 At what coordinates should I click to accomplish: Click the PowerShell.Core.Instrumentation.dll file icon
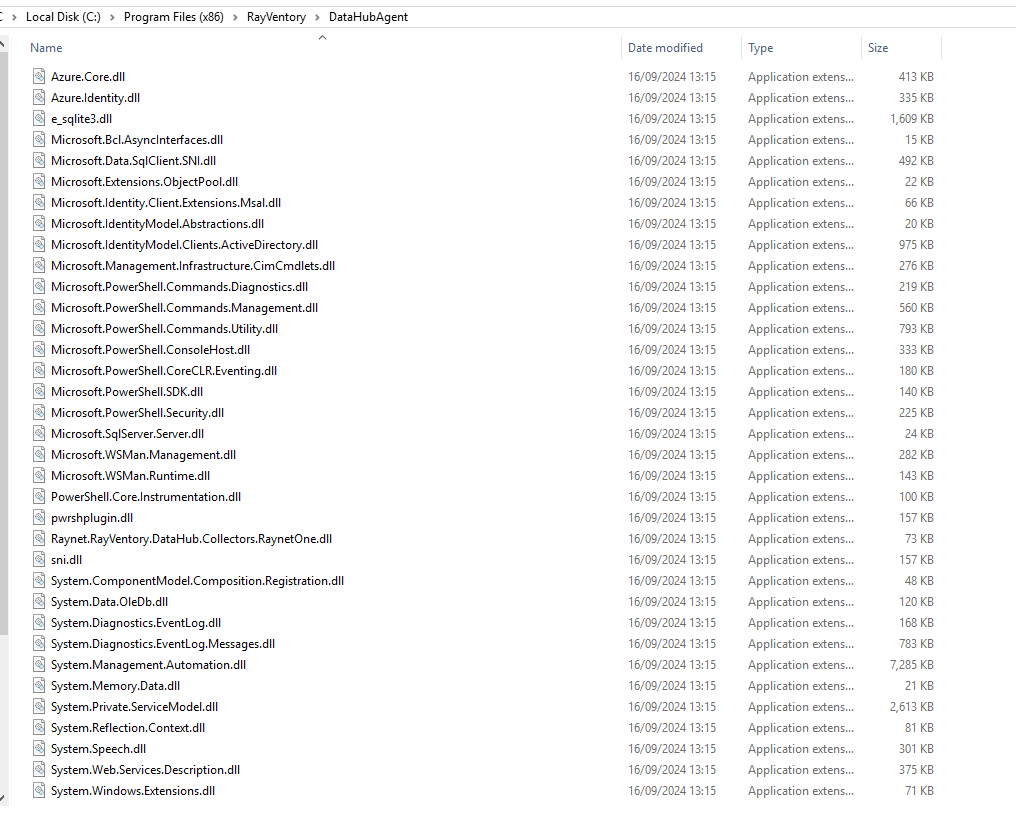40,497
